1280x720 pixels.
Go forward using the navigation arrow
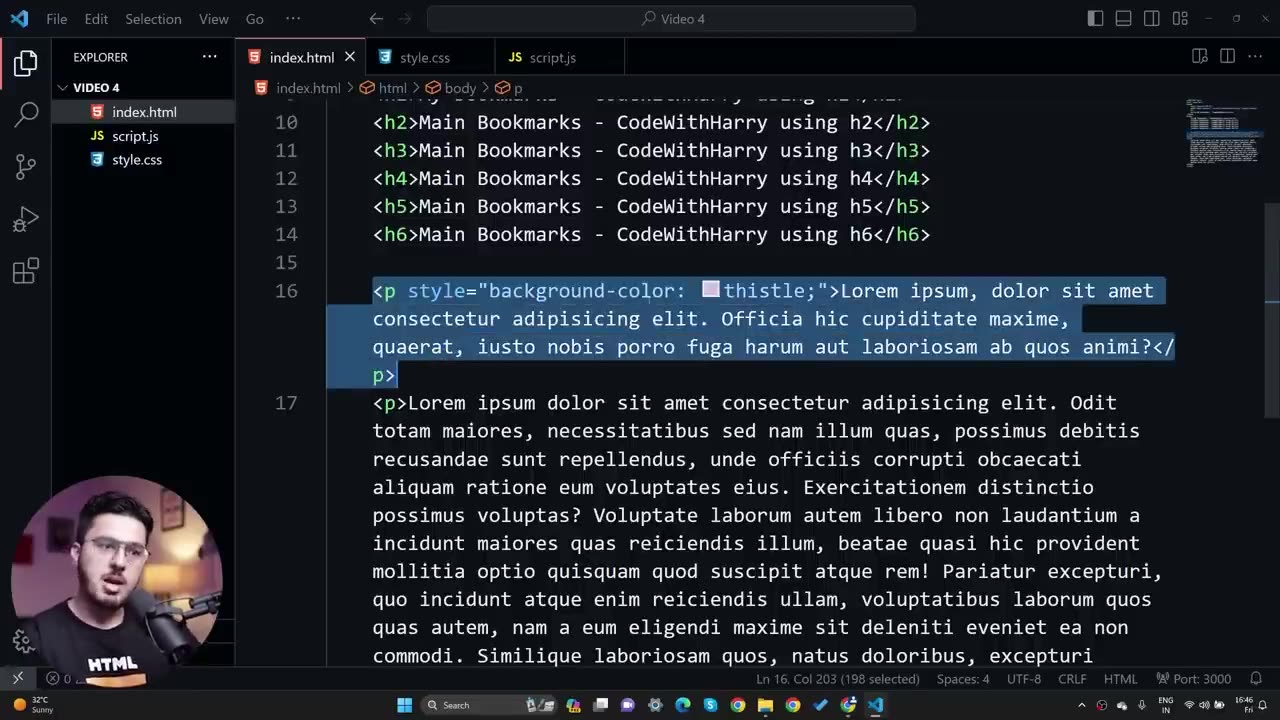pos(404,19)
